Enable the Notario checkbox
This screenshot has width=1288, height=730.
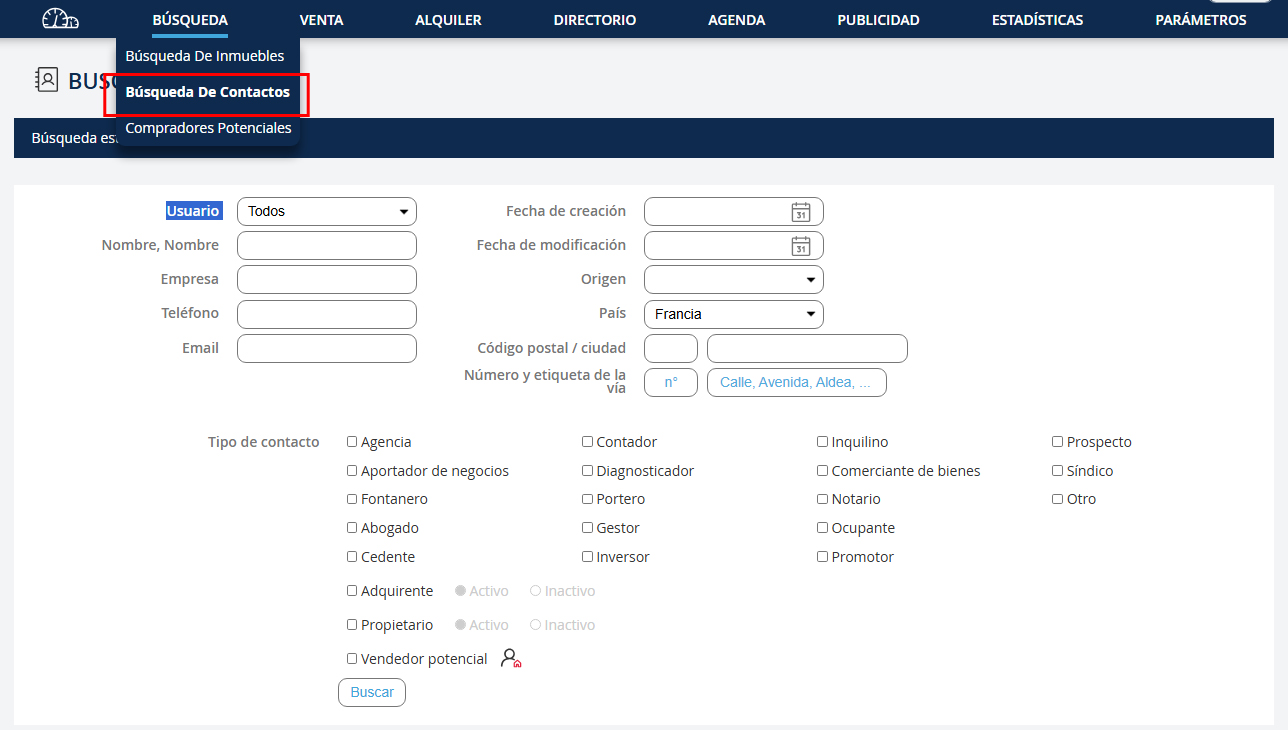click(822, 499)
